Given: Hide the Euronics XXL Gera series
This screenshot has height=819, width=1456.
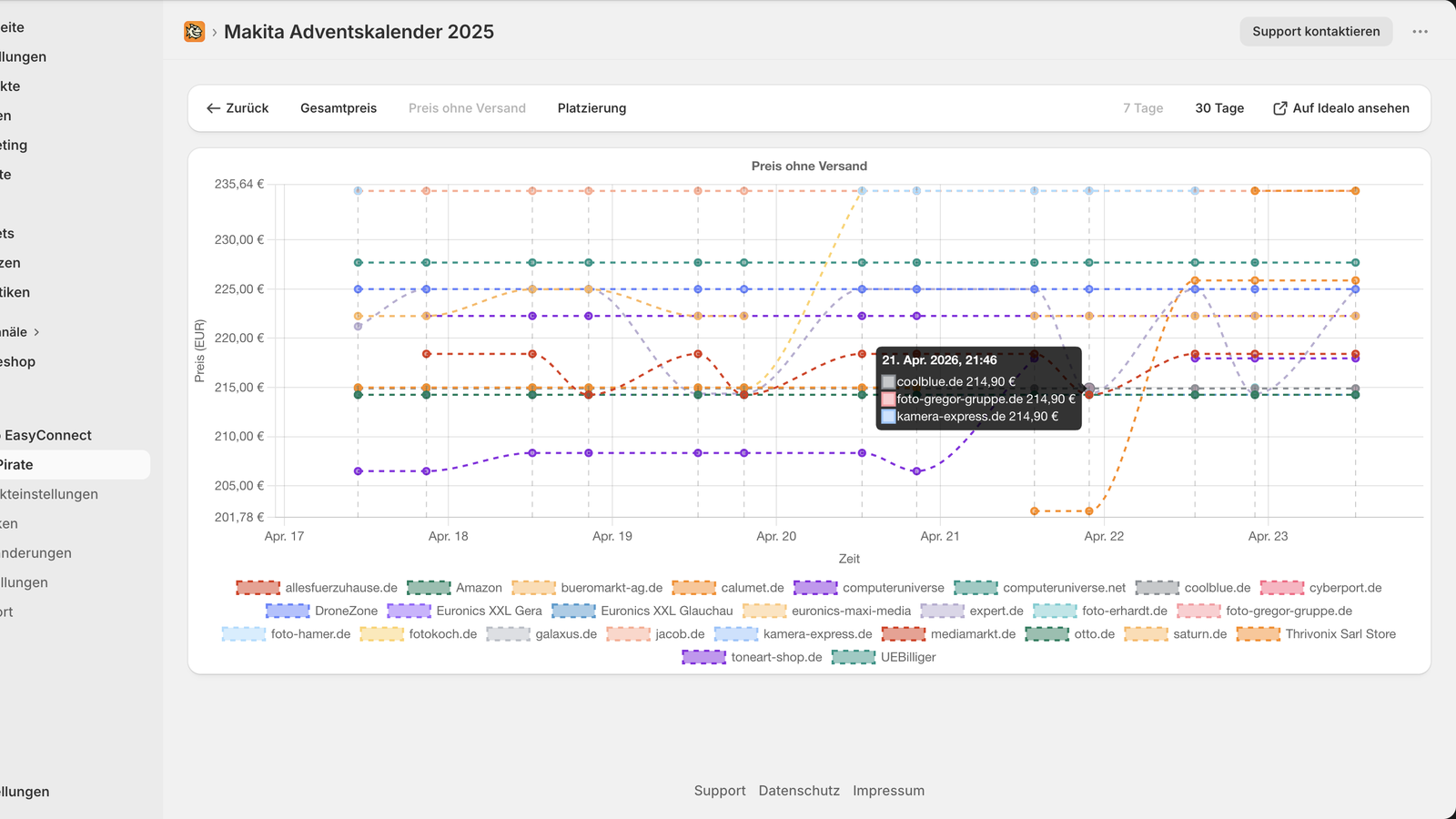Looking at the screenshot, I should 464,611.
